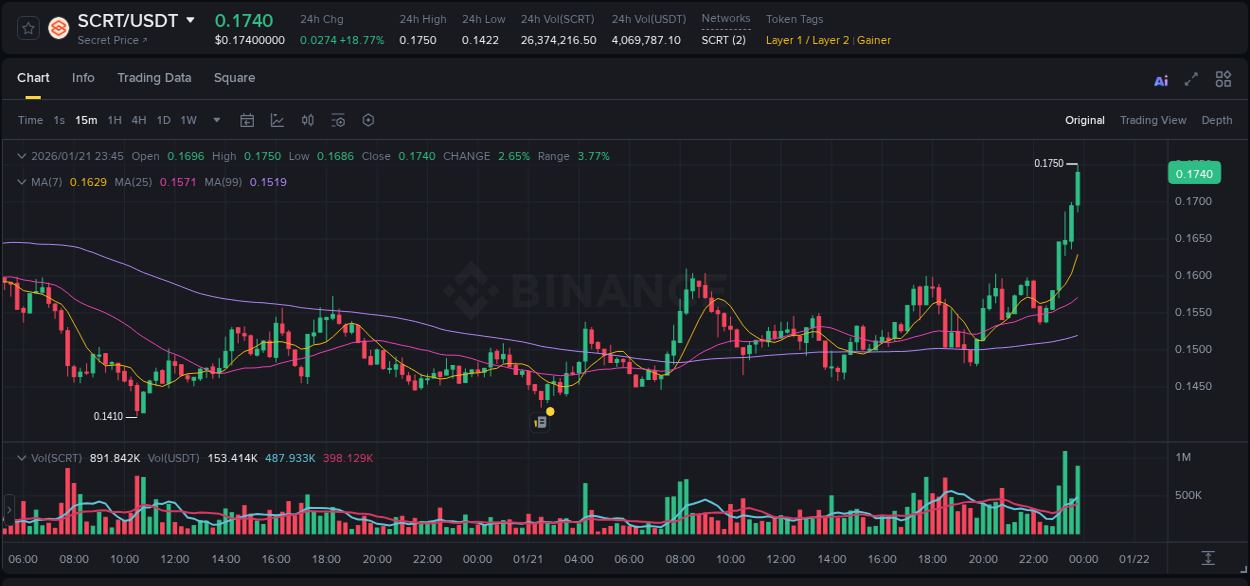The height and width of the screenshot is (586, 1250).
Task: Collapse the OHLC info row chevron
Action: point(21,156)
